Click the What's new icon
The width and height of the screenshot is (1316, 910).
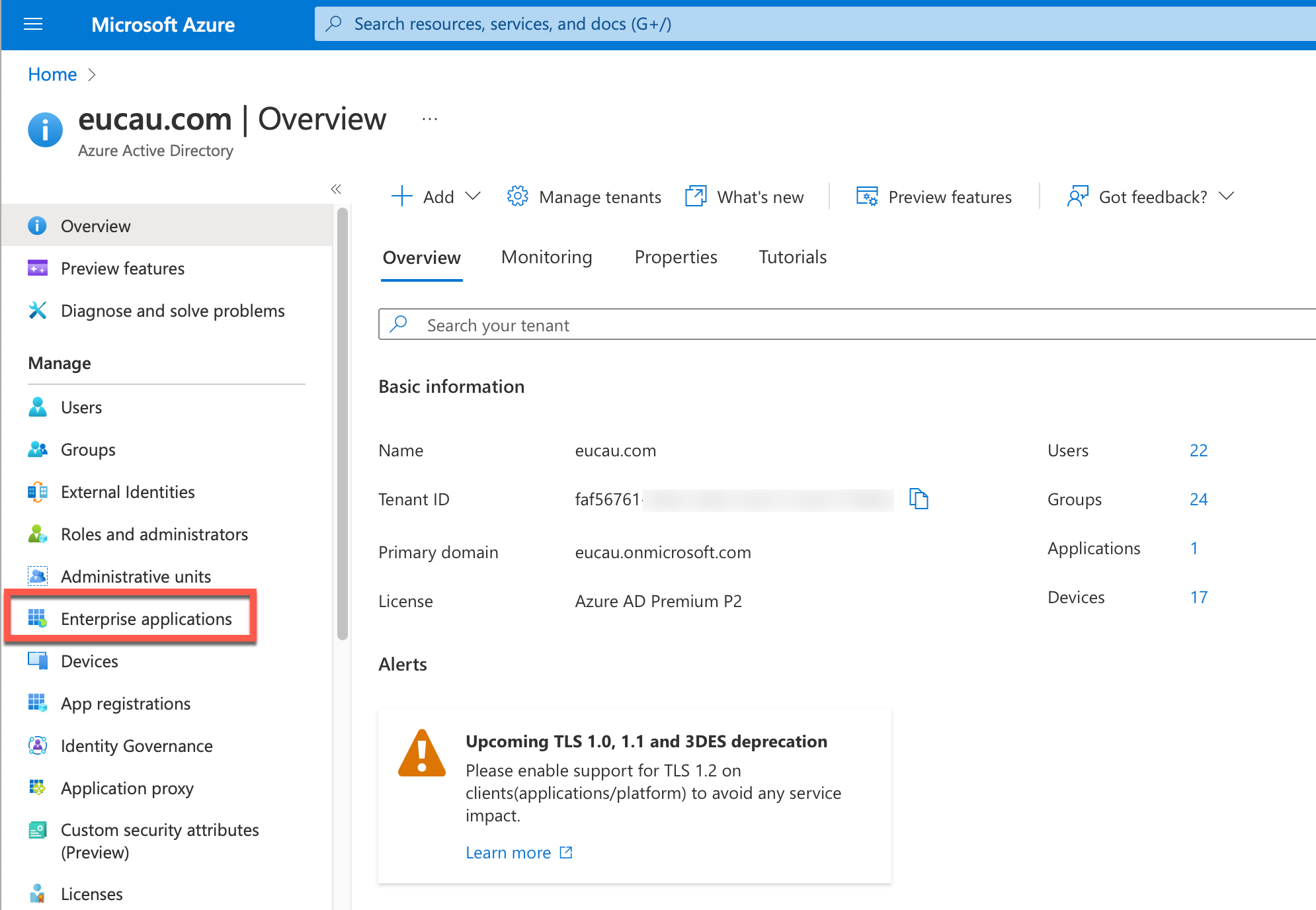(696, 196)
